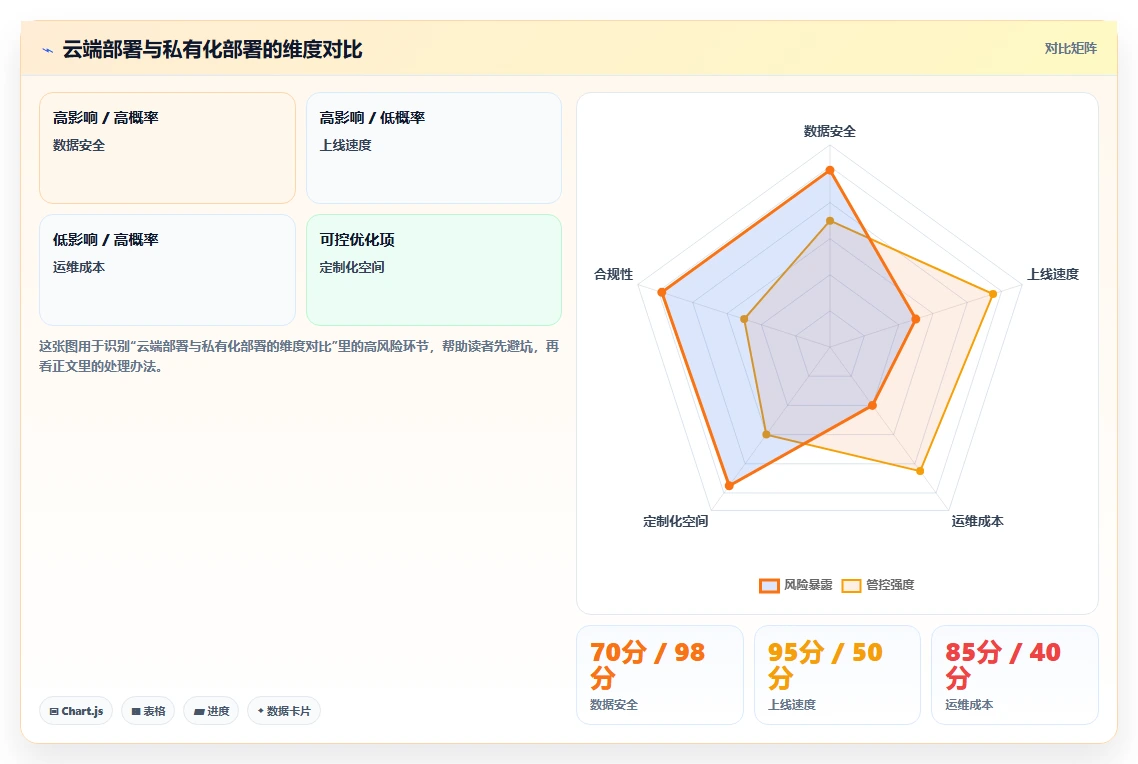Click the 管控强度 point on the 上线速度 axis
This screenshot has width=1138, height=764.
tap(994, 294)
